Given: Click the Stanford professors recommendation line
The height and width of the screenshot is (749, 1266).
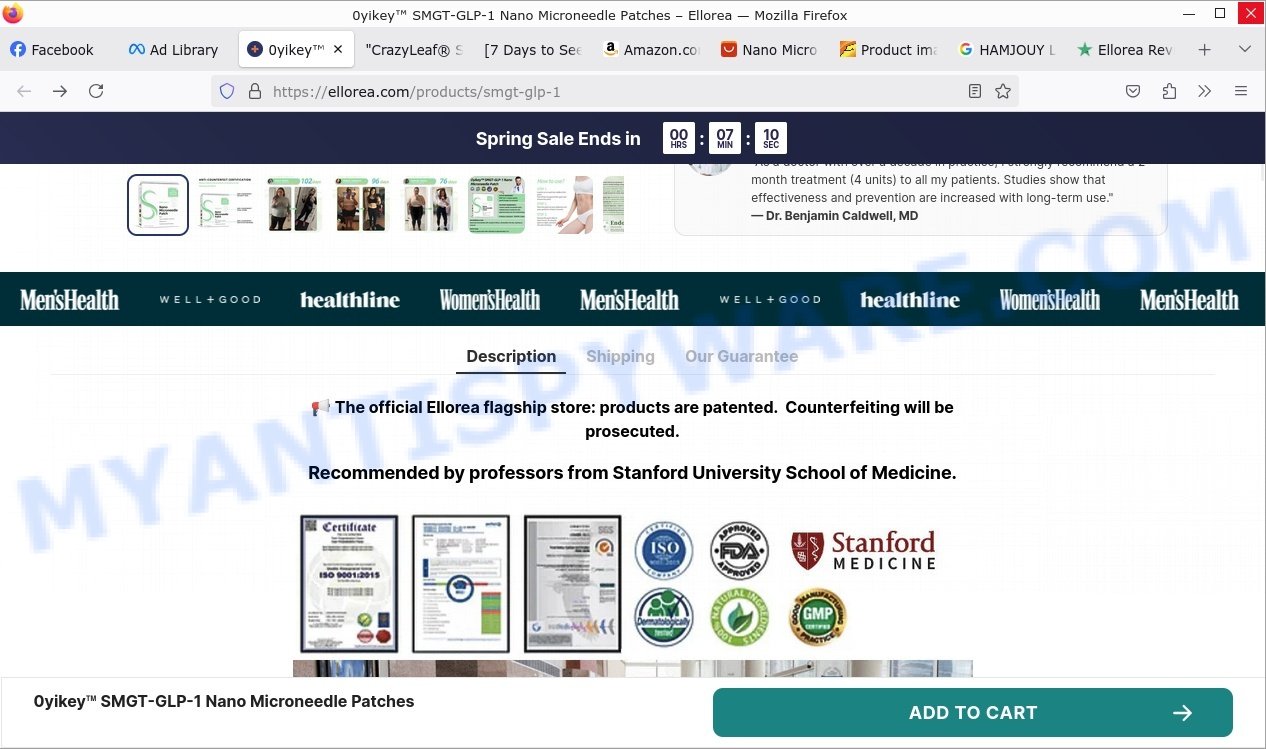Looking at the screenshot, I should pos(632,473).
